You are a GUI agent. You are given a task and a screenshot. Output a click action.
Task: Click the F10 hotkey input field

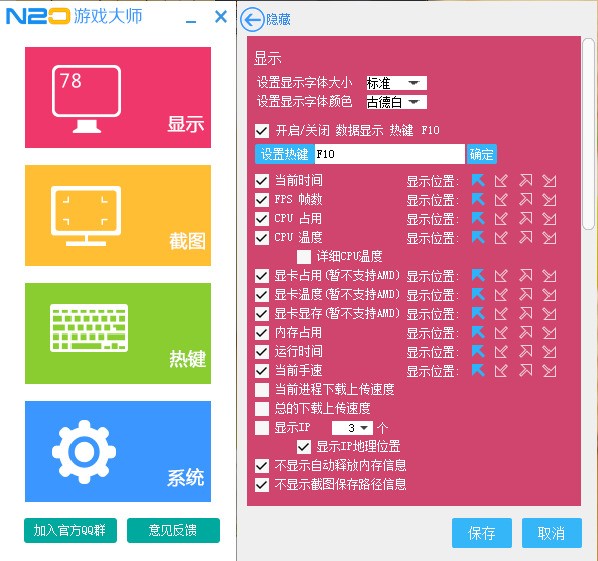pos(389,154)
